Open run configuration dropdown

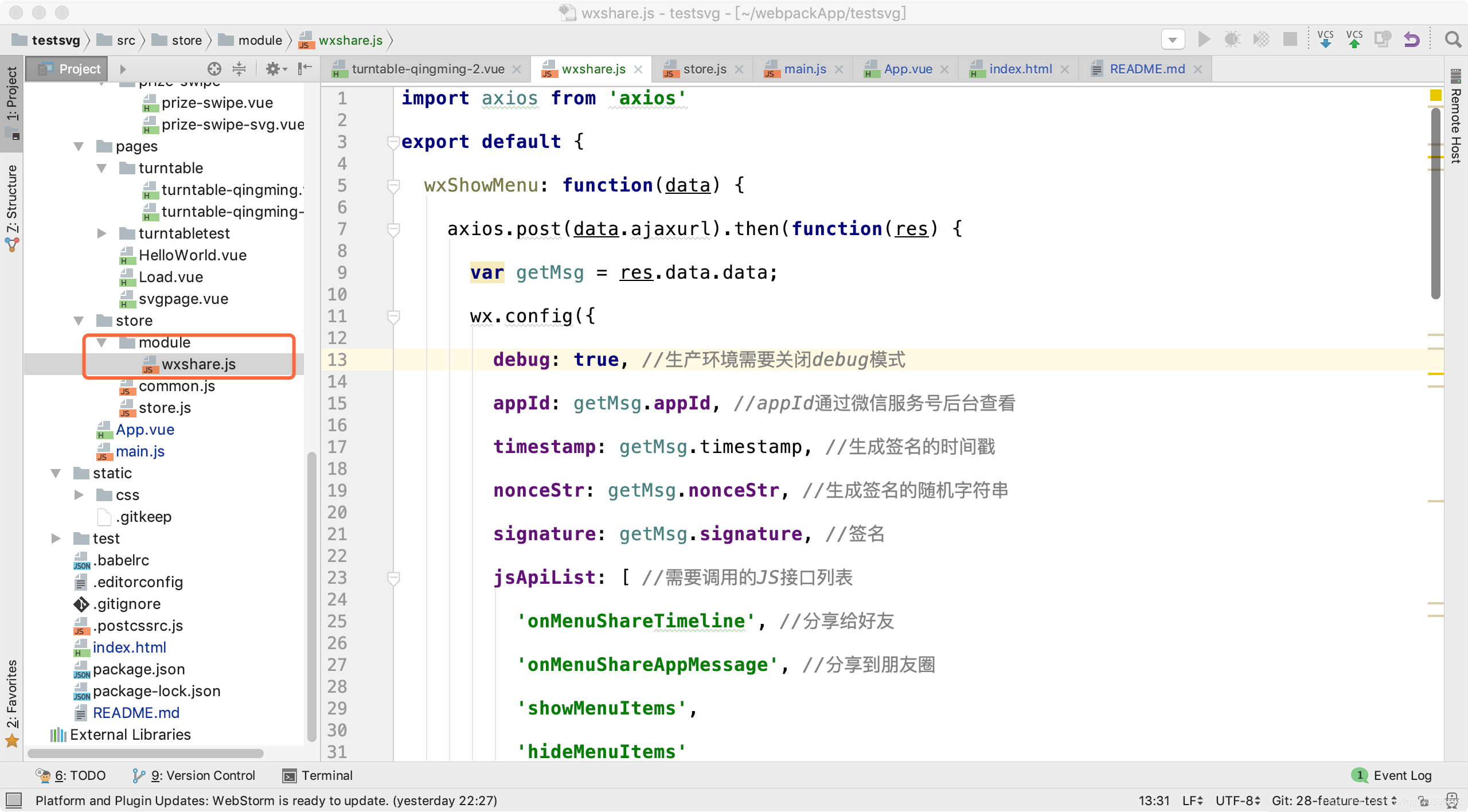pos(1173,40)
